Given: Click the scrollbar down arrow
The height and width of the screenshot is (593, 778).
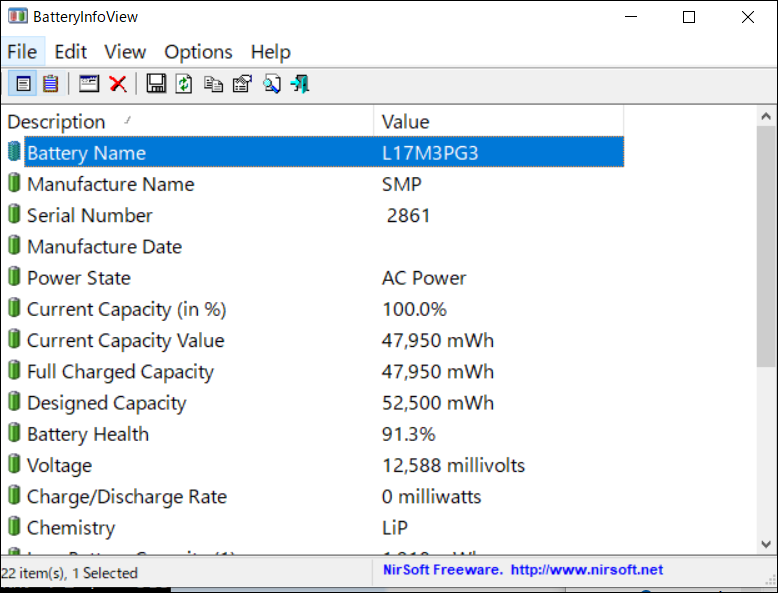Looking at the screenshot, I should click(x=766, y=544).
